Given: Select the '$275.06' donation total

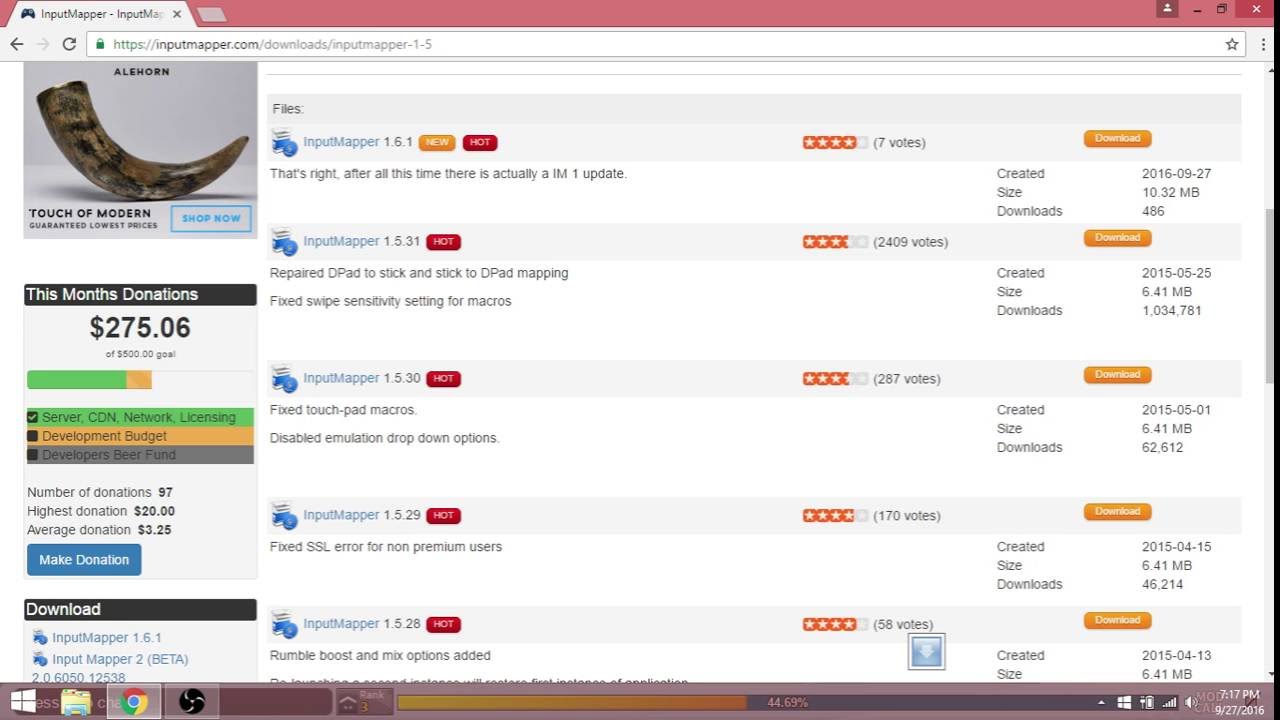Looking at the screenshot, I should (x=140, y=327).
